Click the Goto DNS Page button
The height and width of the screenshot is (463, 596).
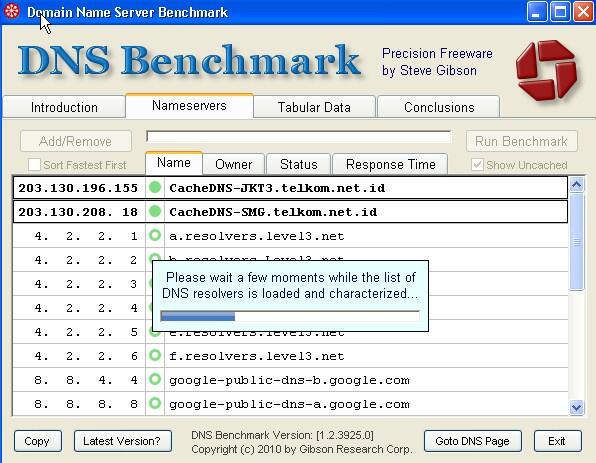472,441
